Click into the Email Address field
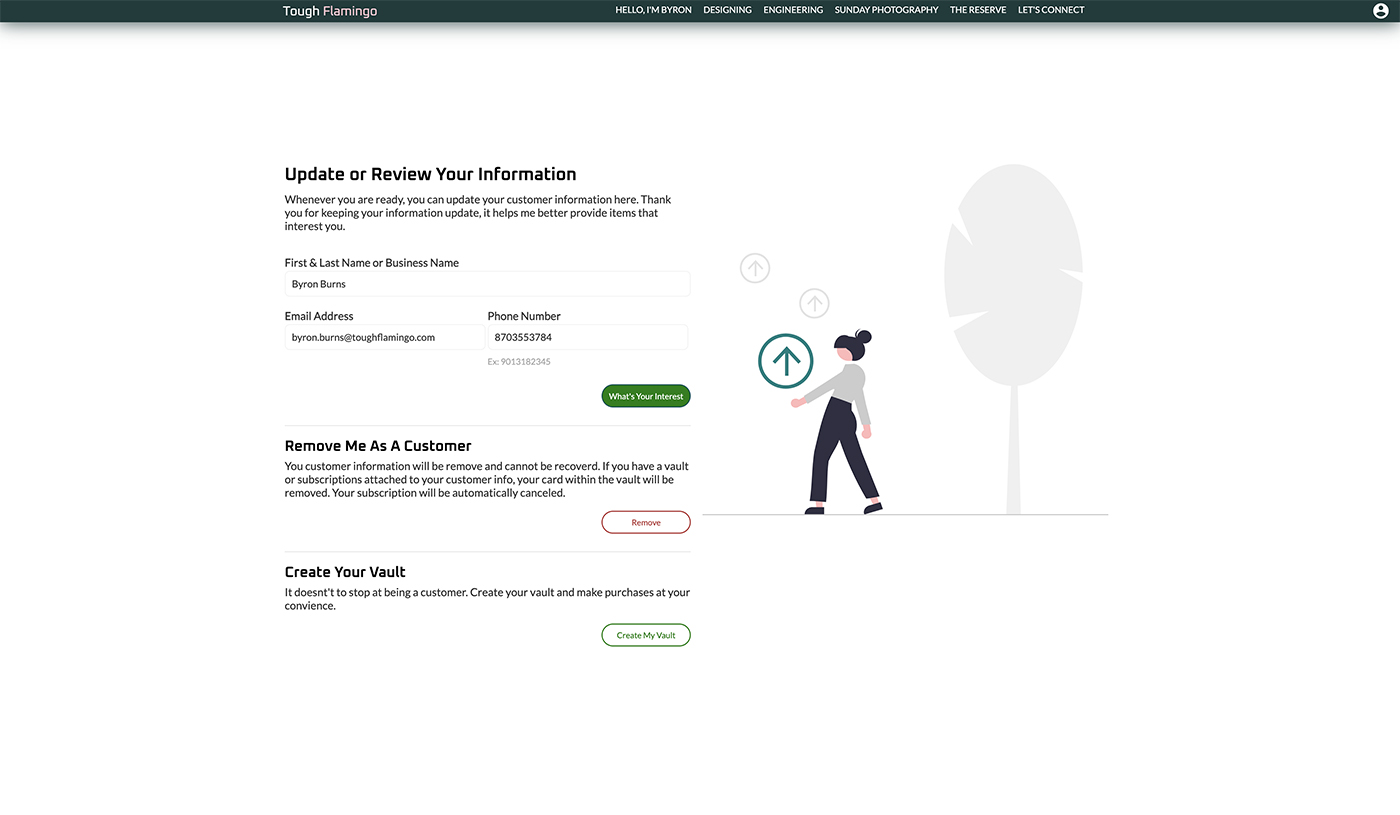This screenshot has width=1400, height=815. pos(384,337)
